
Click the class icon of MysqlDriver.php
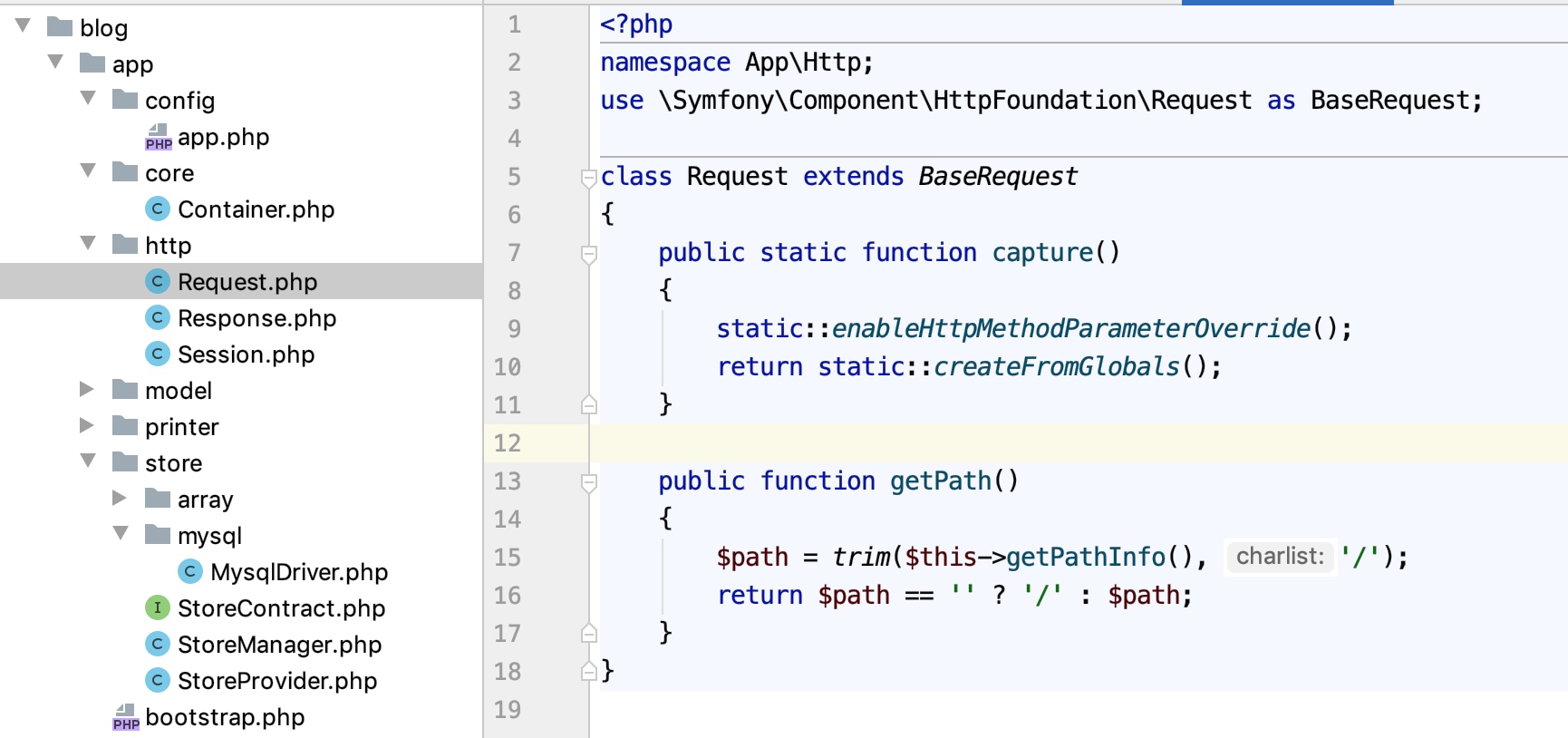(190, 572)
